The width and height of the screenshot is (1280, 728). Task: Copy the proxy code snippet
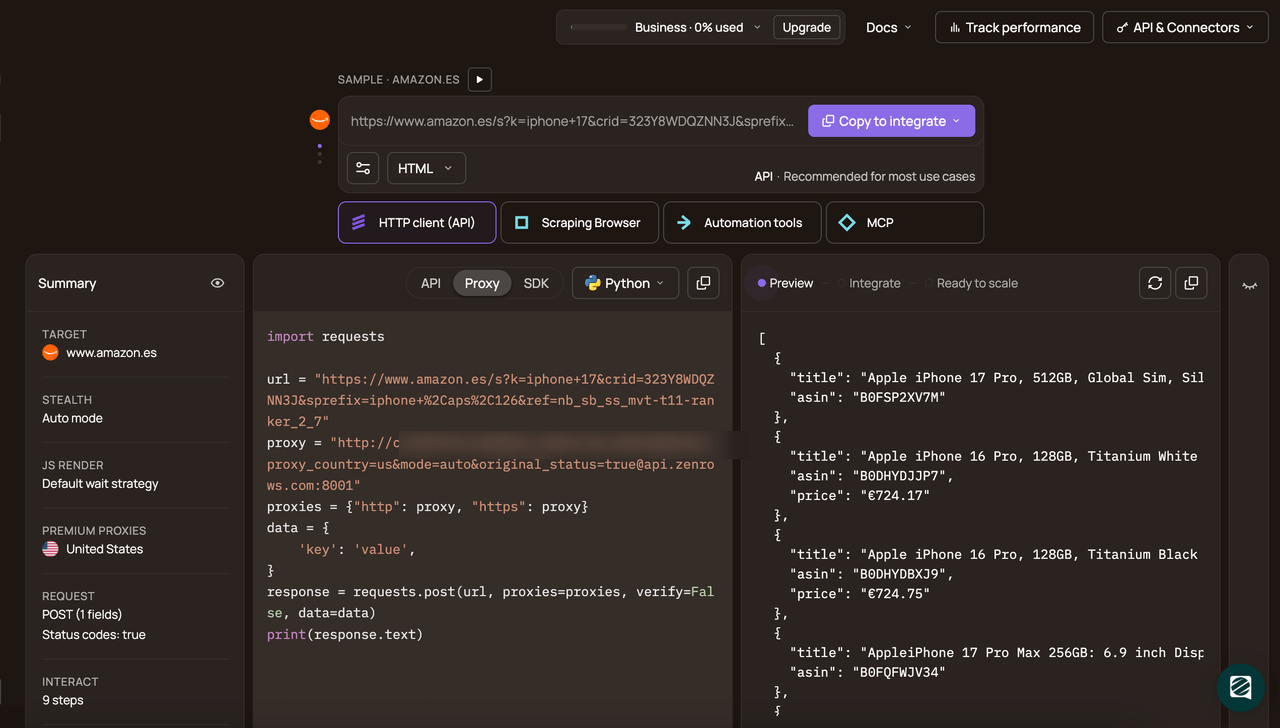pyautogui.click(x=703, y=283)
